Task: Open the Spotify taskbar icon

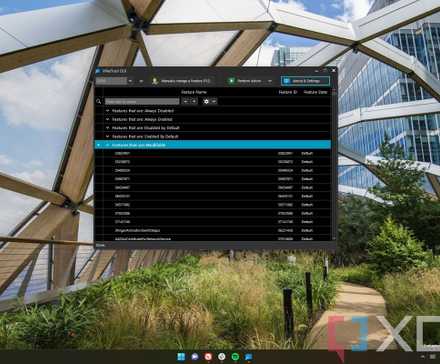Action: coord(235,357)
